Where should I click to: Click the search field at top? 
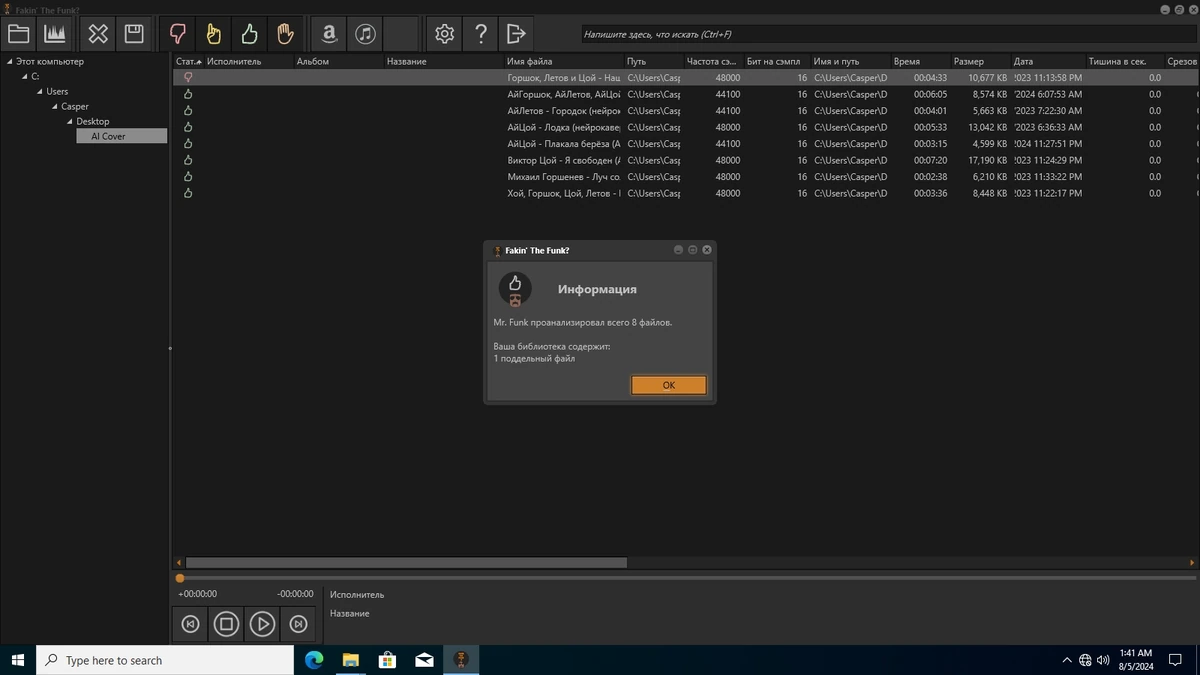click(888, 34)
